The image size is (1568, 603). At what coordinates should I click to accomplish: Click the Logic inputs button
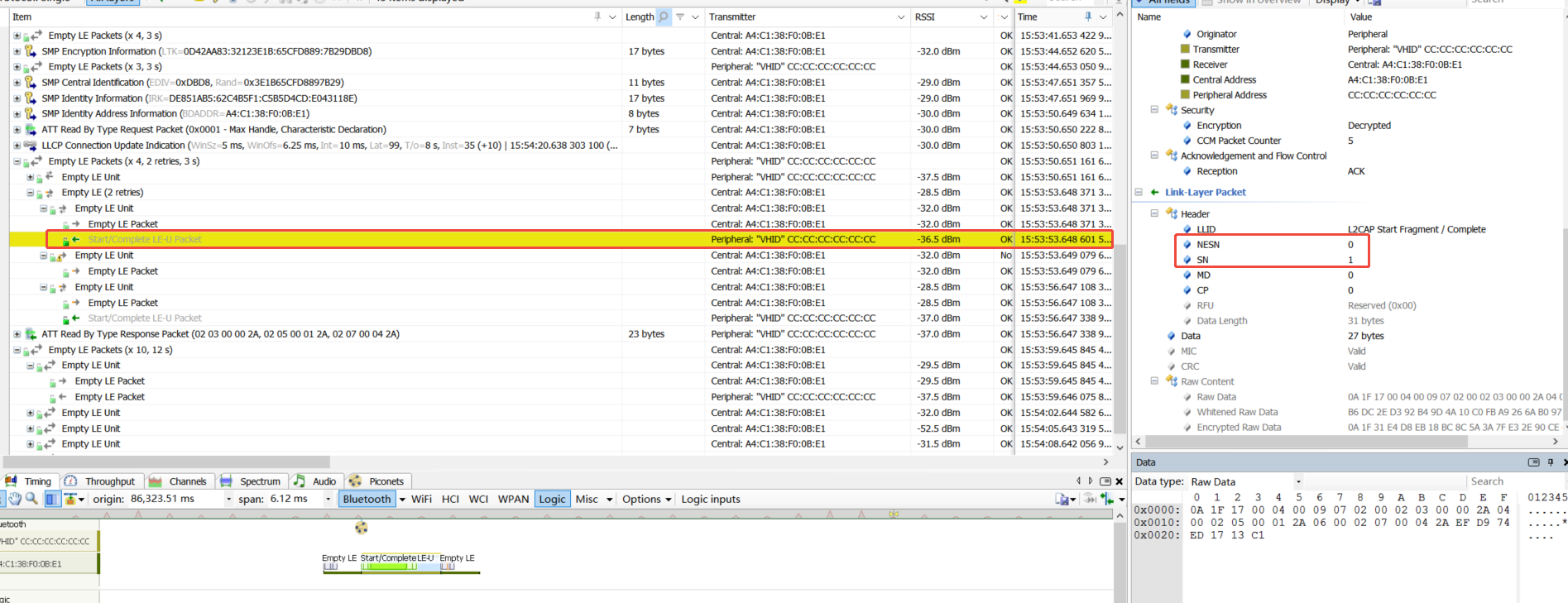click(x=710, y=499)
